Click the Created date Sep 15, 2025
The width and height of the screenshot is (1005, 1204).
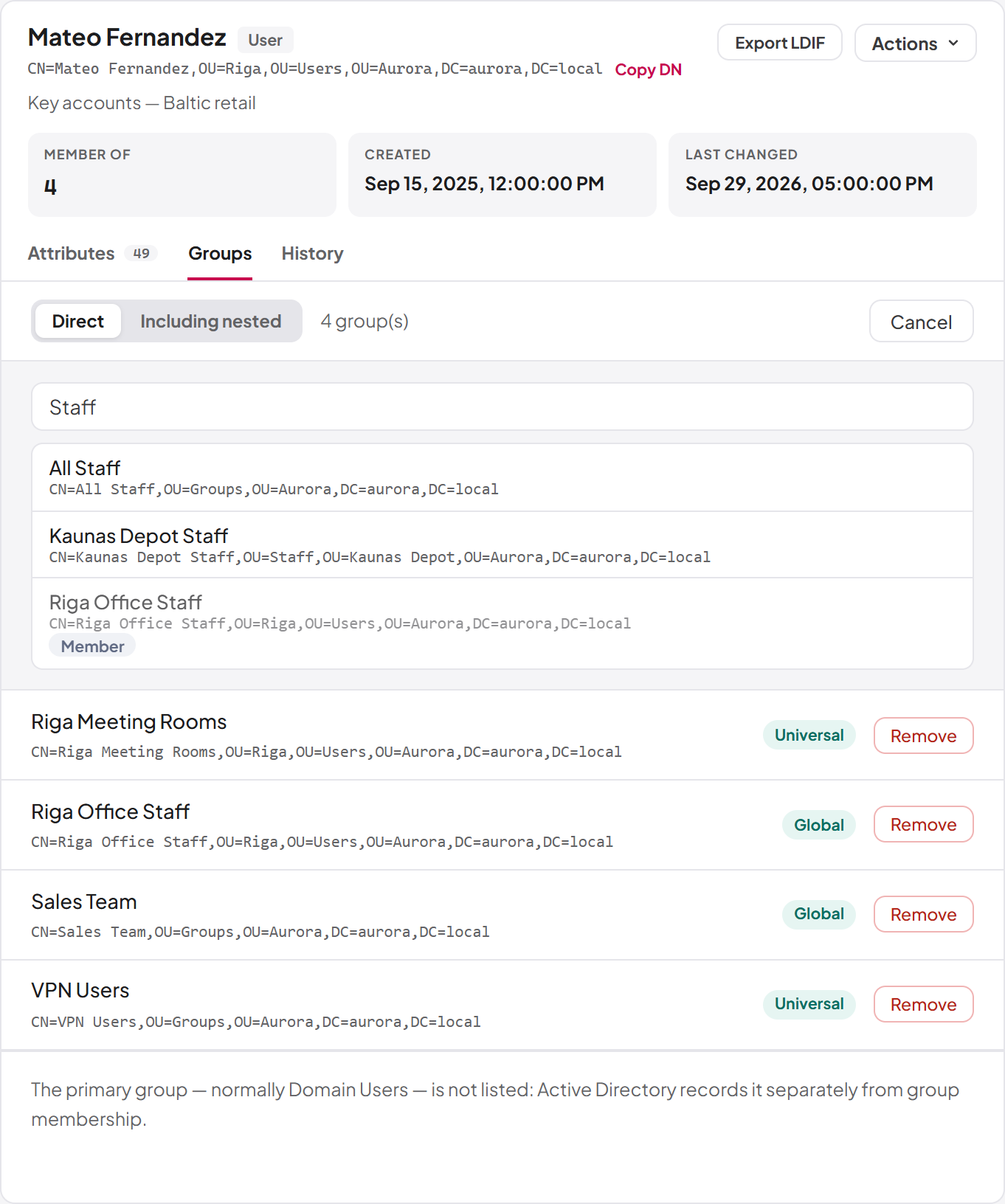[x=484, y=184]
